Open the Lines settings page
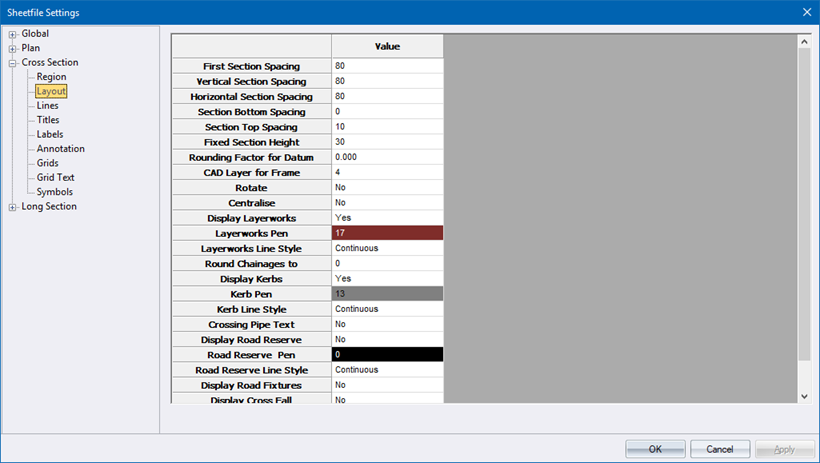The image size is (820, 463). click(47, 106)
